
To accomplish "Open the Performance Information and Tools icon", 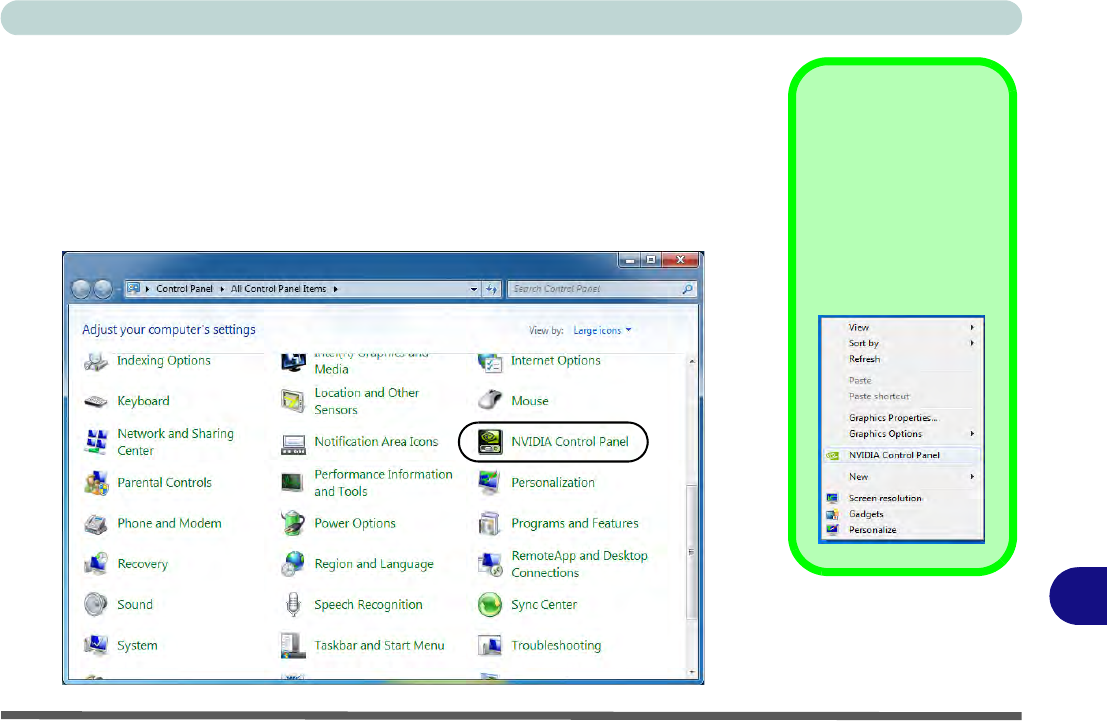I will click(293, 483).
